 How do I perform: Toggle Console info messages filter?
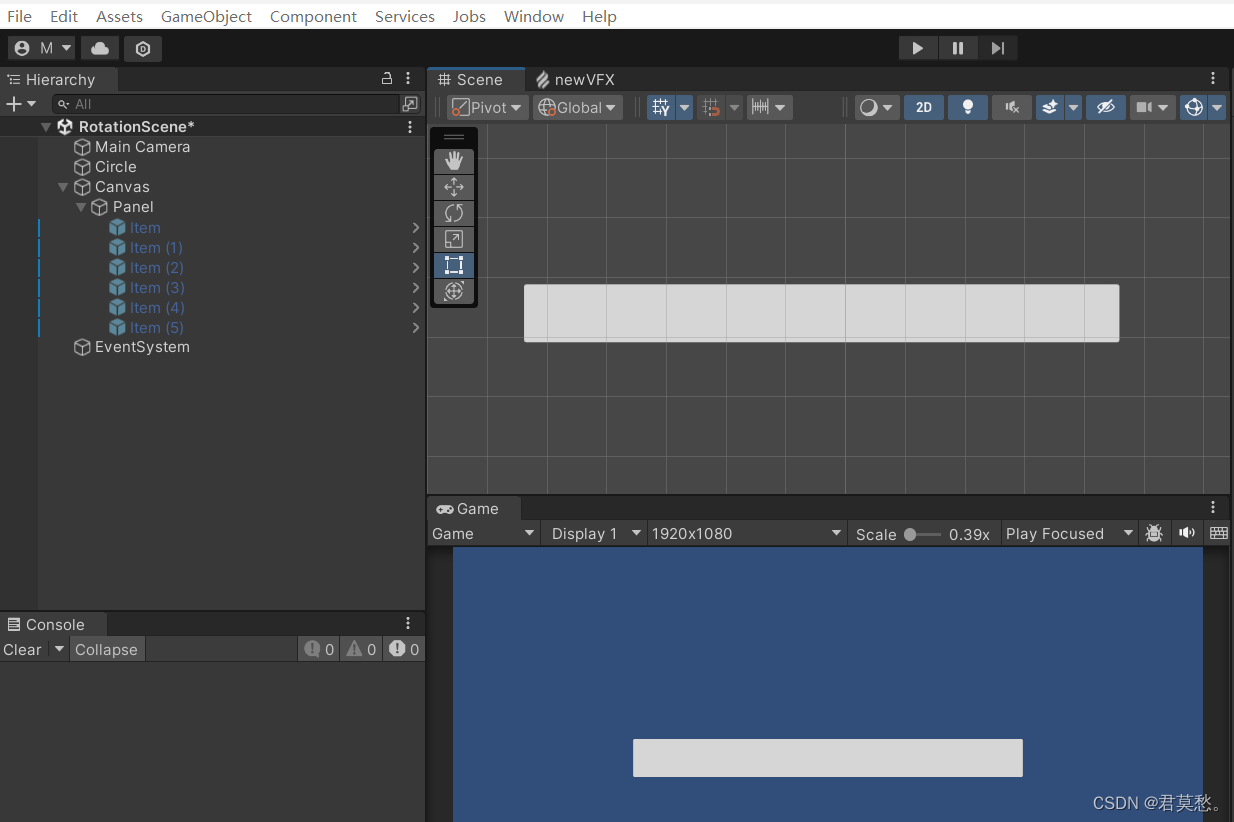click(320, 650)
